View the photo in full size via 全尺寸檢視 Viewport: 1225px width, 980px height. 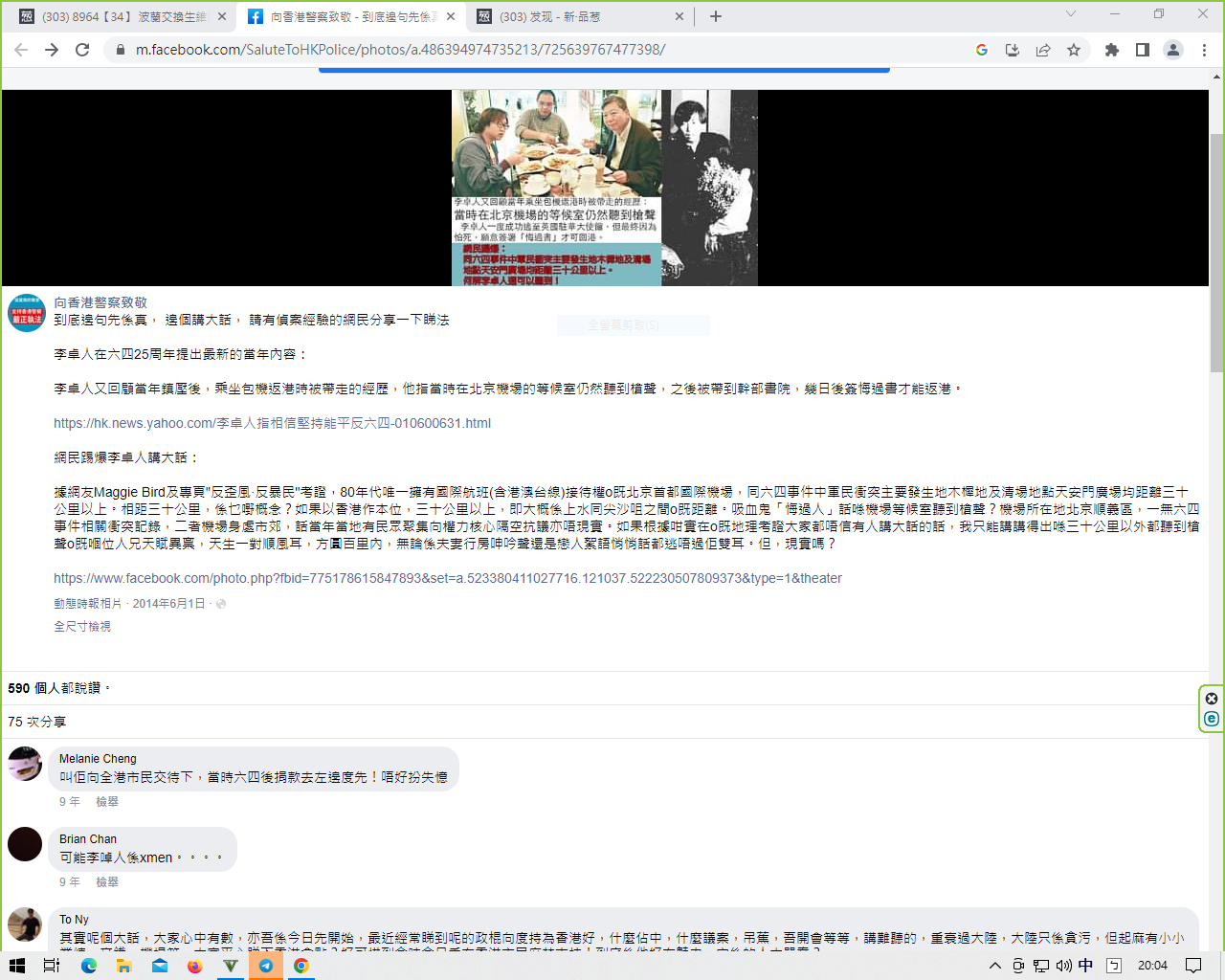82,627
